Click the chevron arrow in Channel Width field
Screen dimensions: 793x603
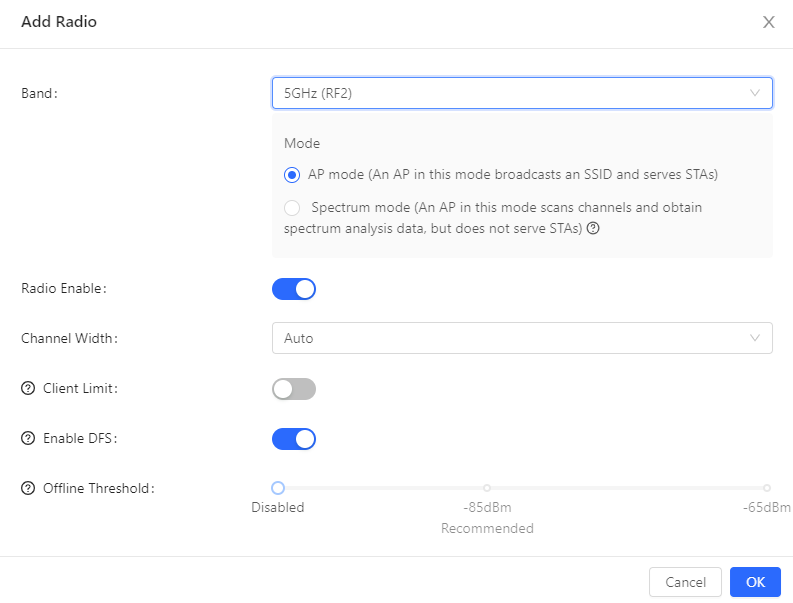tap(755, 338)
